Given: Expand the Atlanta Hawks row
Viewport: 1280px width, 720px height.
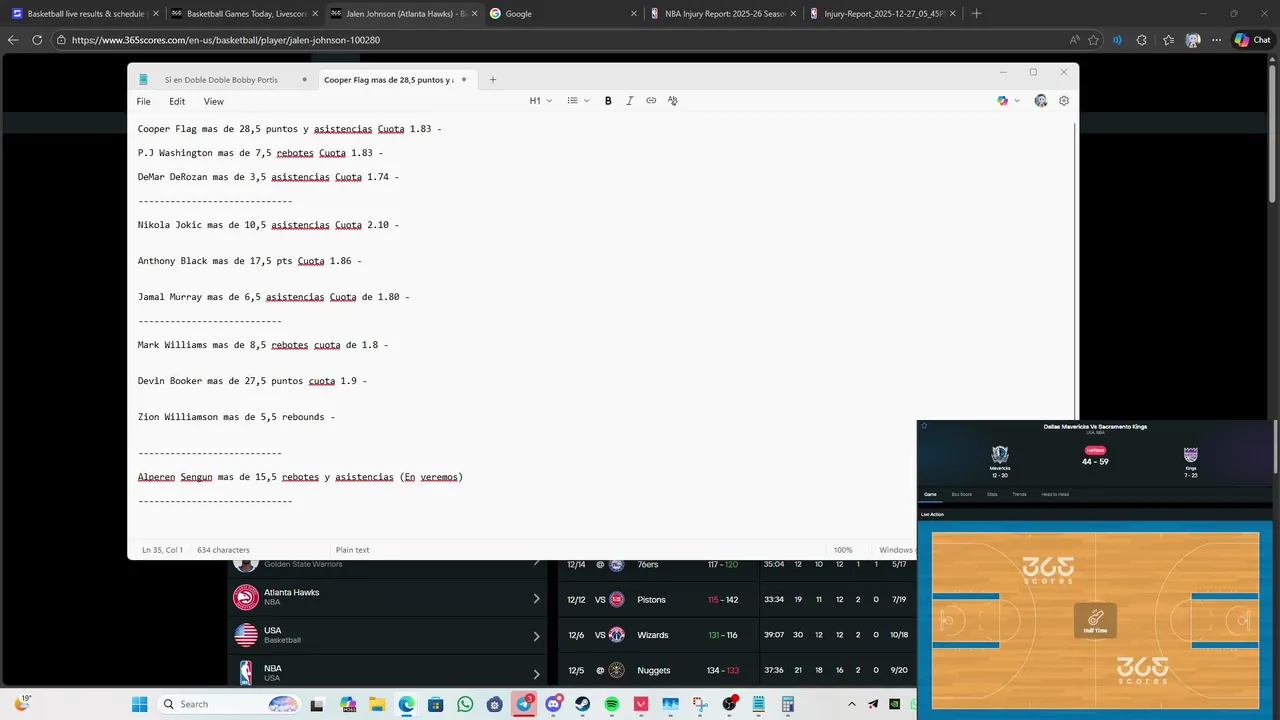Looking at the screenshot, I should click(388, 598).
